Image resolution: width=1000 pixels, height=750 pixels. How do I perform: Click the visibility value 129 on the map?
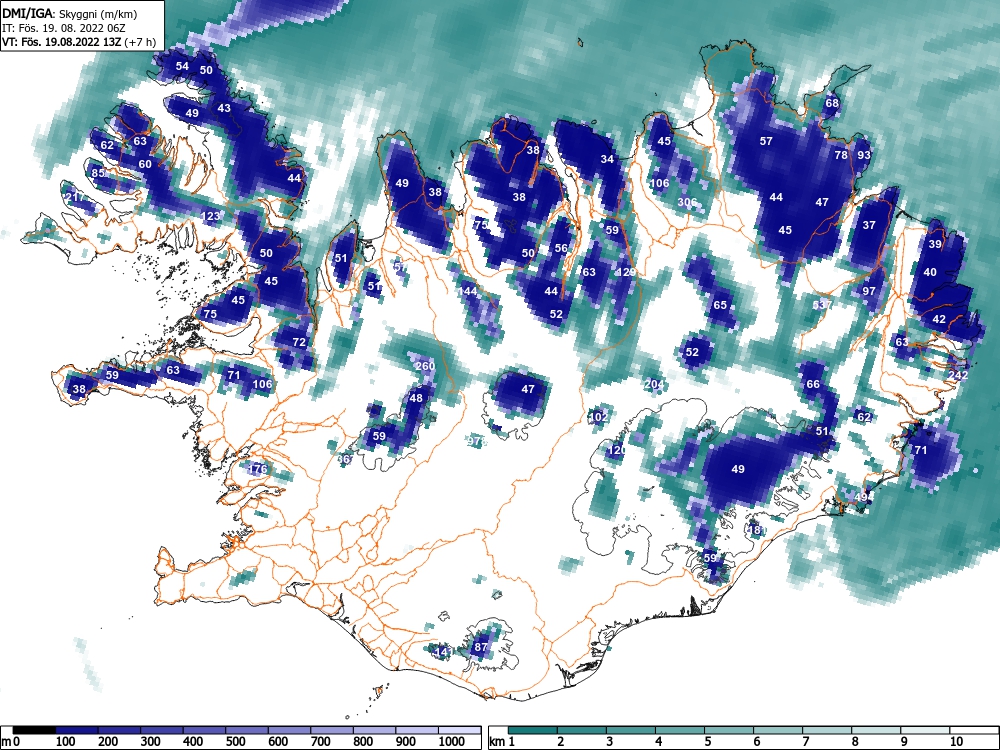pyautogui.click(x=626, y=272)
